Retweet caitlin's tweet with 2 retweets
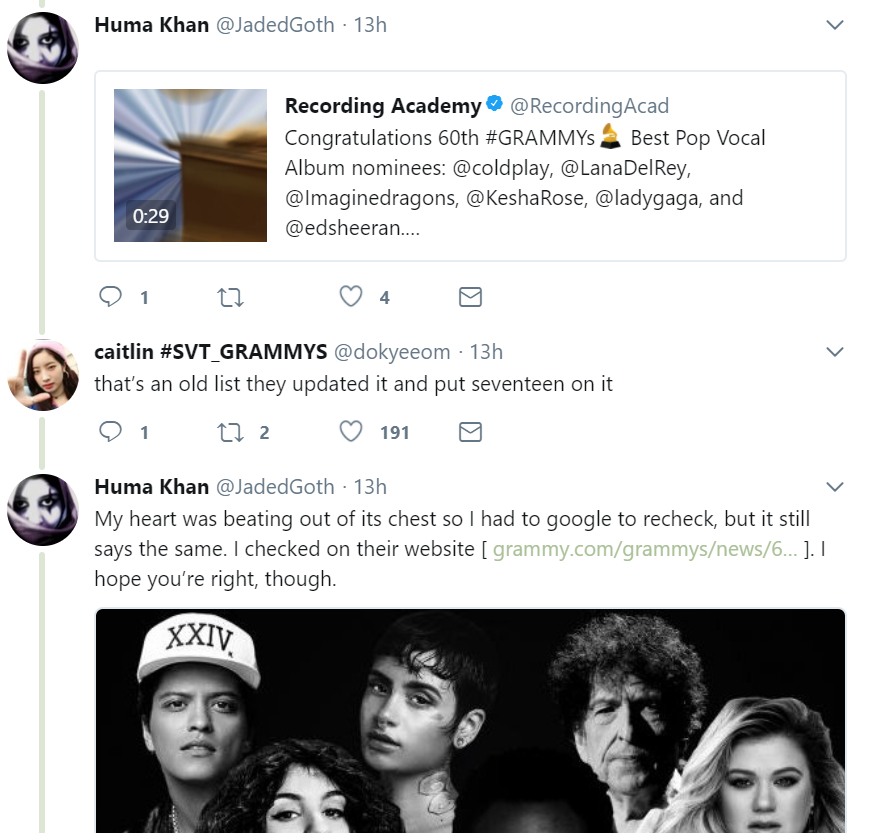 click(x=230, y=432)
